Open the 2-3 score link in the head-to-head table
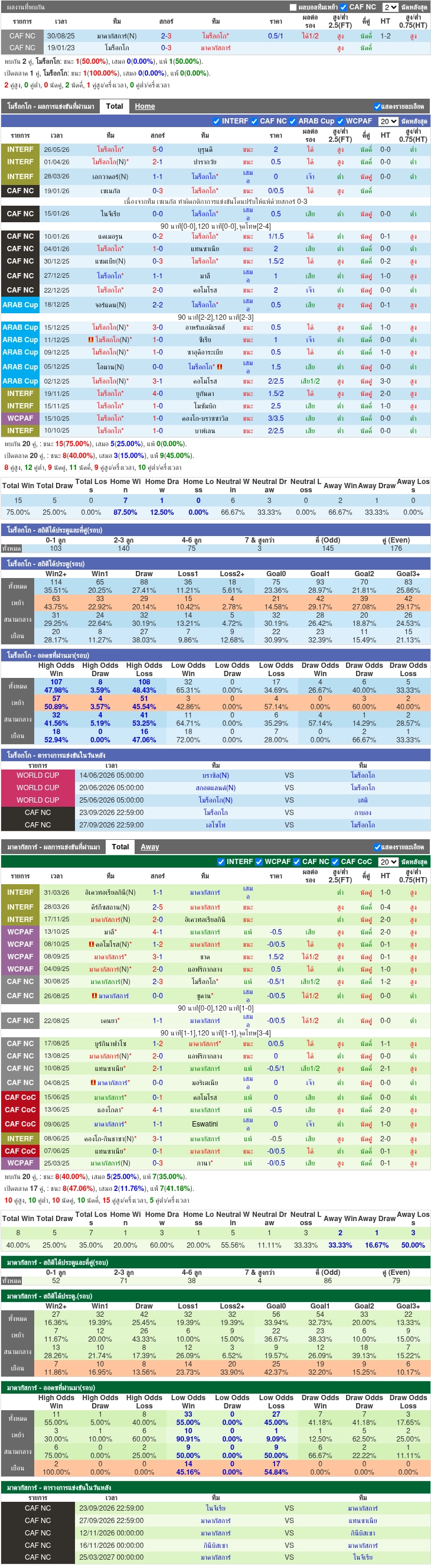Viewport: 431px width, 1568px height. point(166,36)
